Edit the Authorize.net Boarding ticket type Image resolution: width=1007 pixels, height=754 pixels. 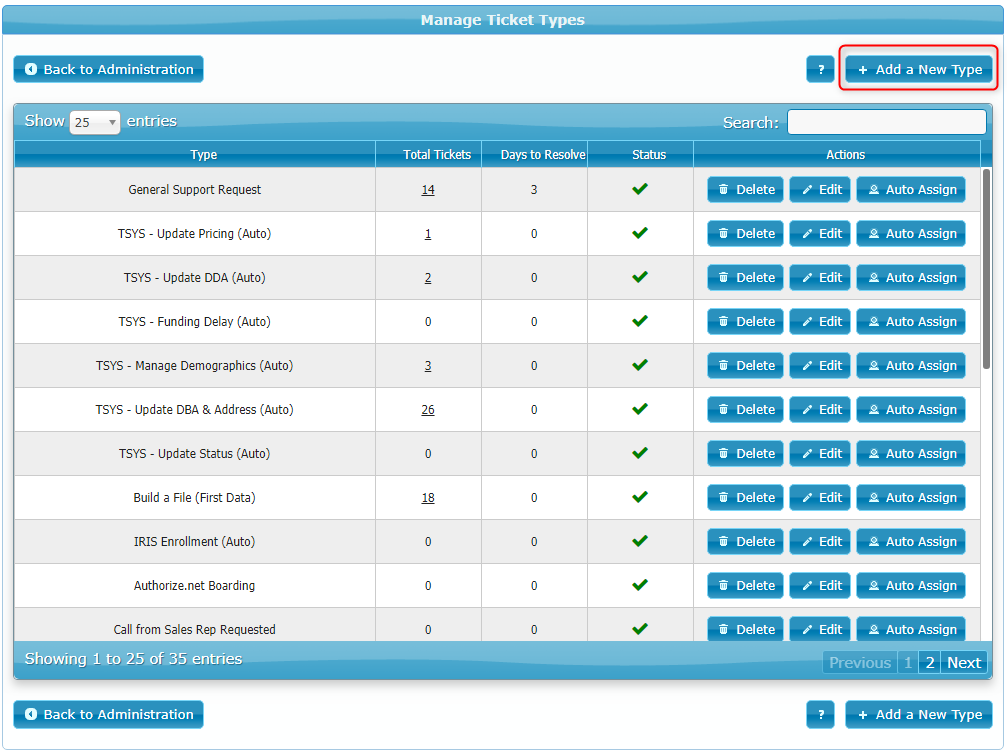click(820, 586)
